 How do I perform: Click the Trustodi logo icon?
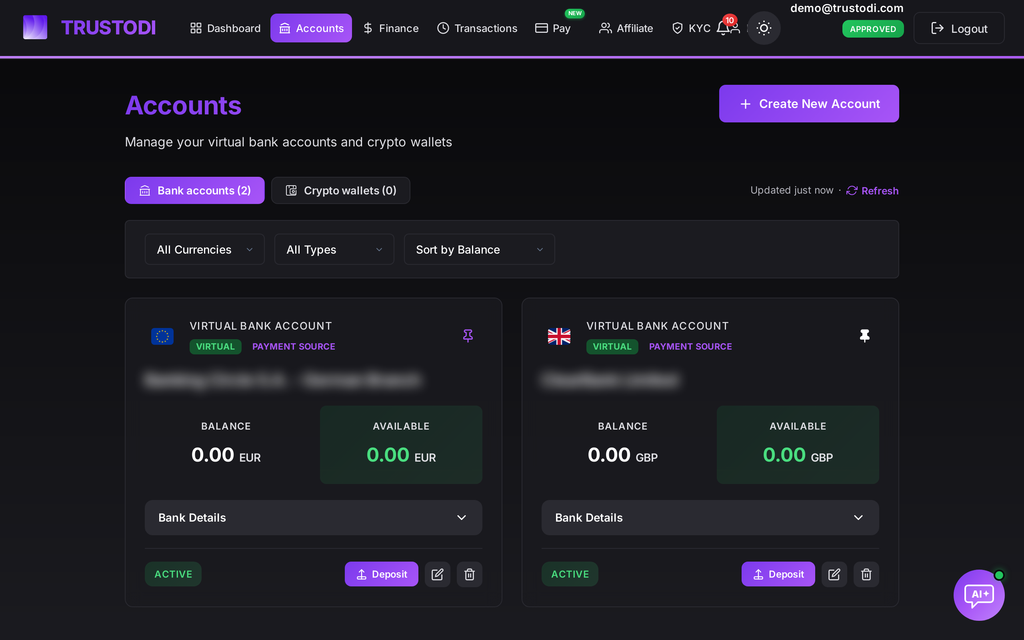[x=35, y=27]
